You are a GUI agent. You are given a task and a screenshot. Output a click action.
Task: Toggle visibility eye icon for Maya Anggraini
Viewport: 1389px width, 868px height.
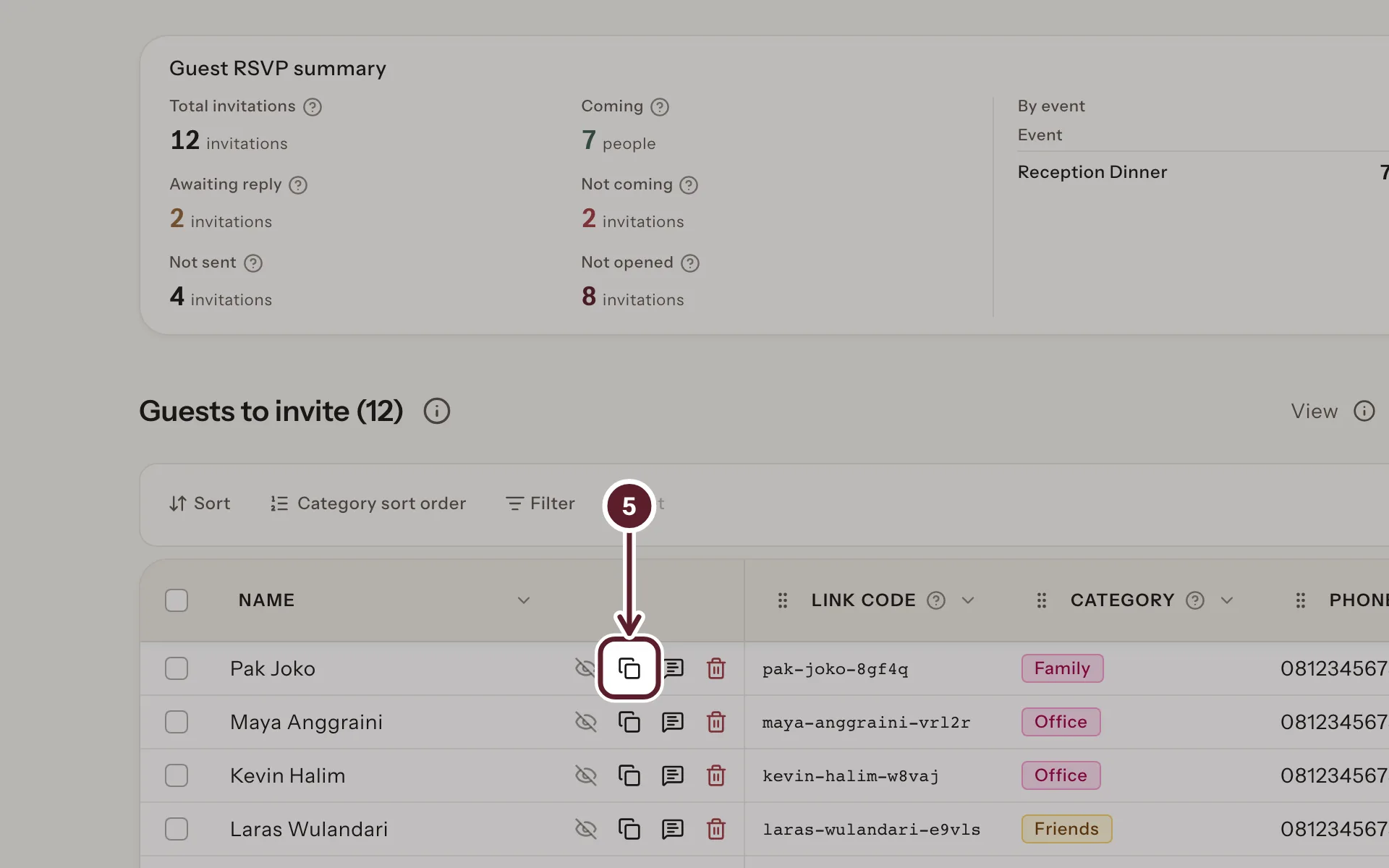(585, 722)
